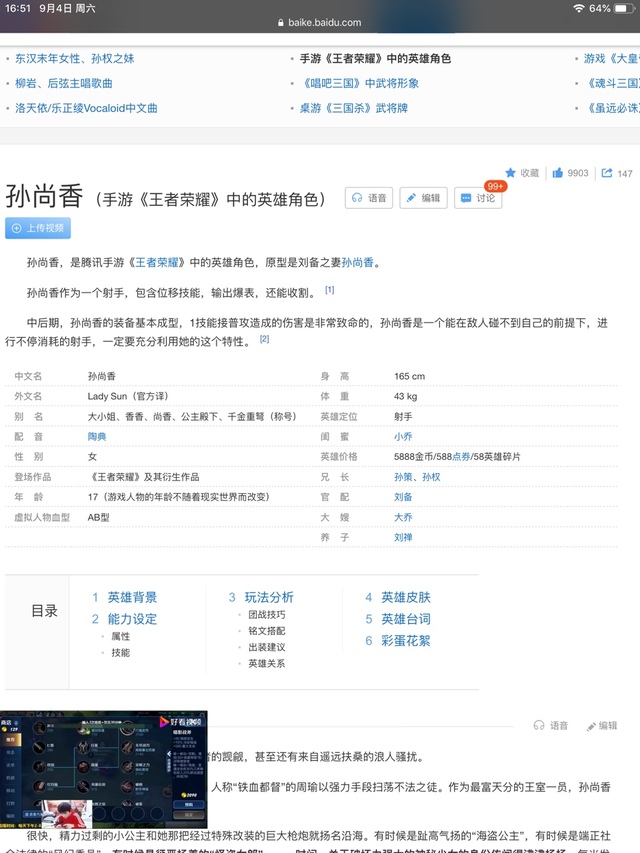Click the 点券 link in hero price
640x853 pixels.
click(461, 456)
